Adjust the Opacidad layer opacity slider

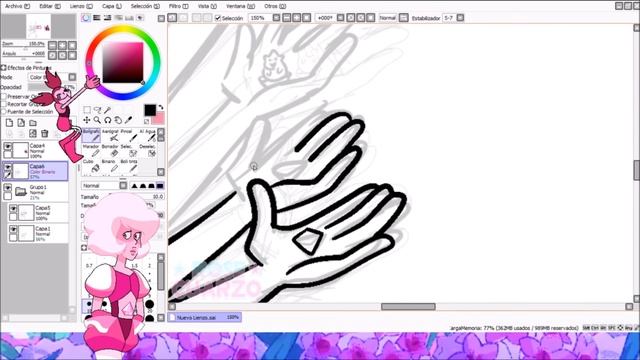coord(51,87)
